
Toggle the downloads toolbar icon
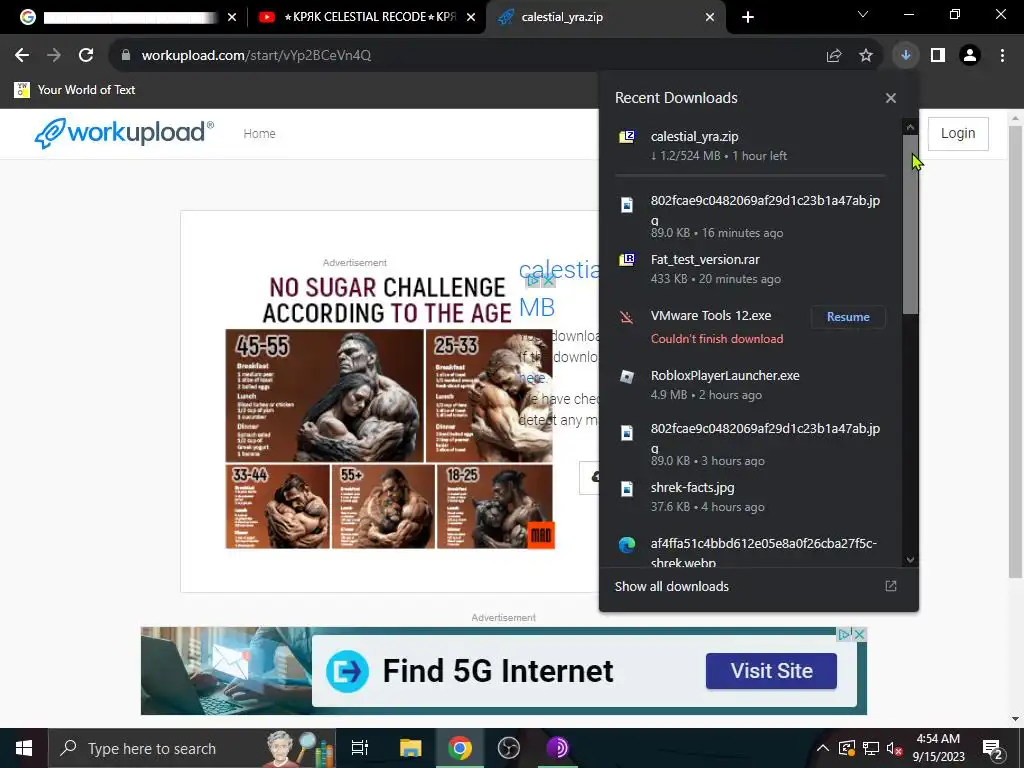[906, 56]
